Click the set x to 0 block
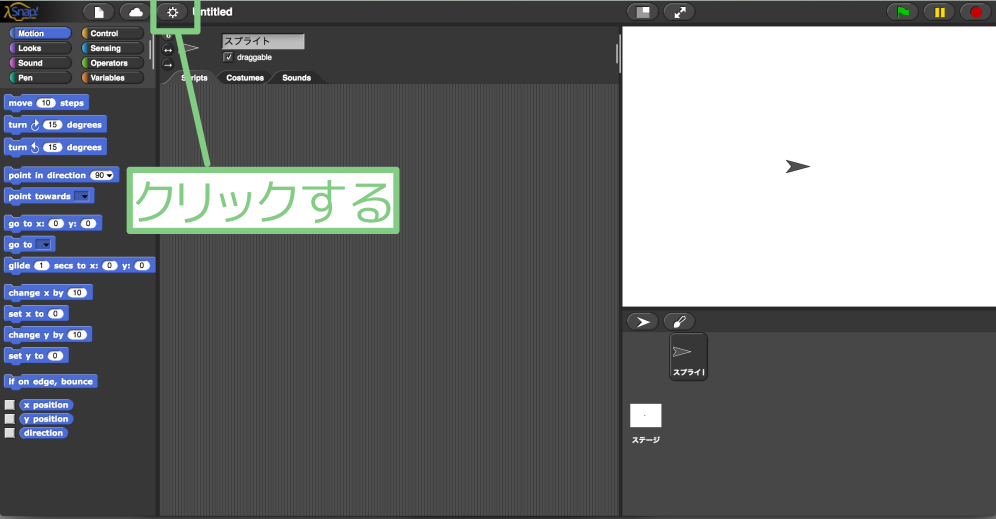Viewport: 996px width, 519px height. coord(36,314)
